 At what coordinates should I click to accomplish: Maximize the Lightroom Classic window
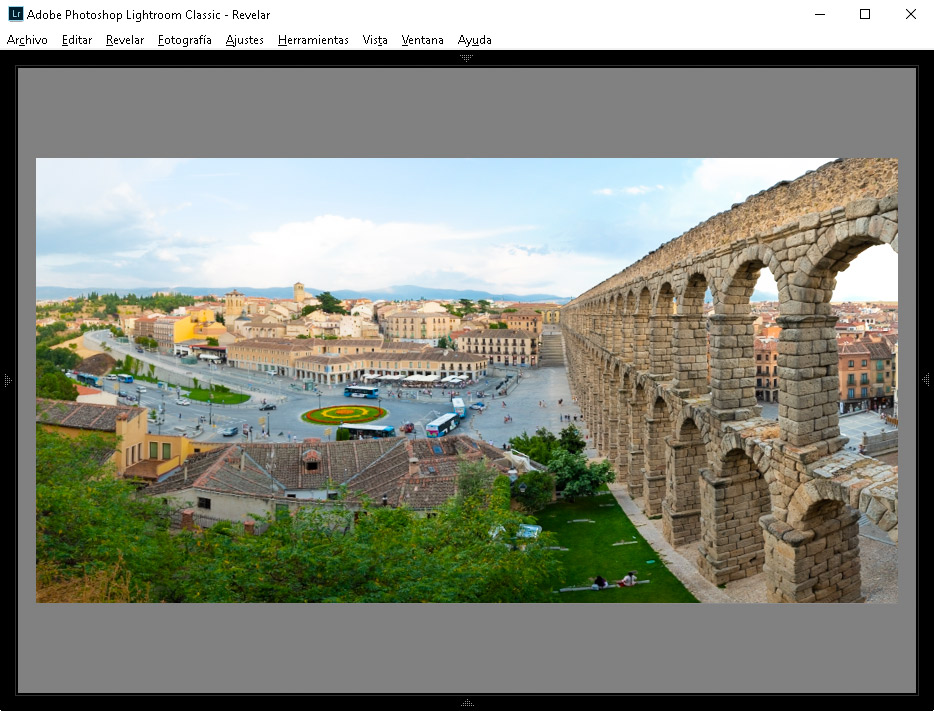click(865, 14)
